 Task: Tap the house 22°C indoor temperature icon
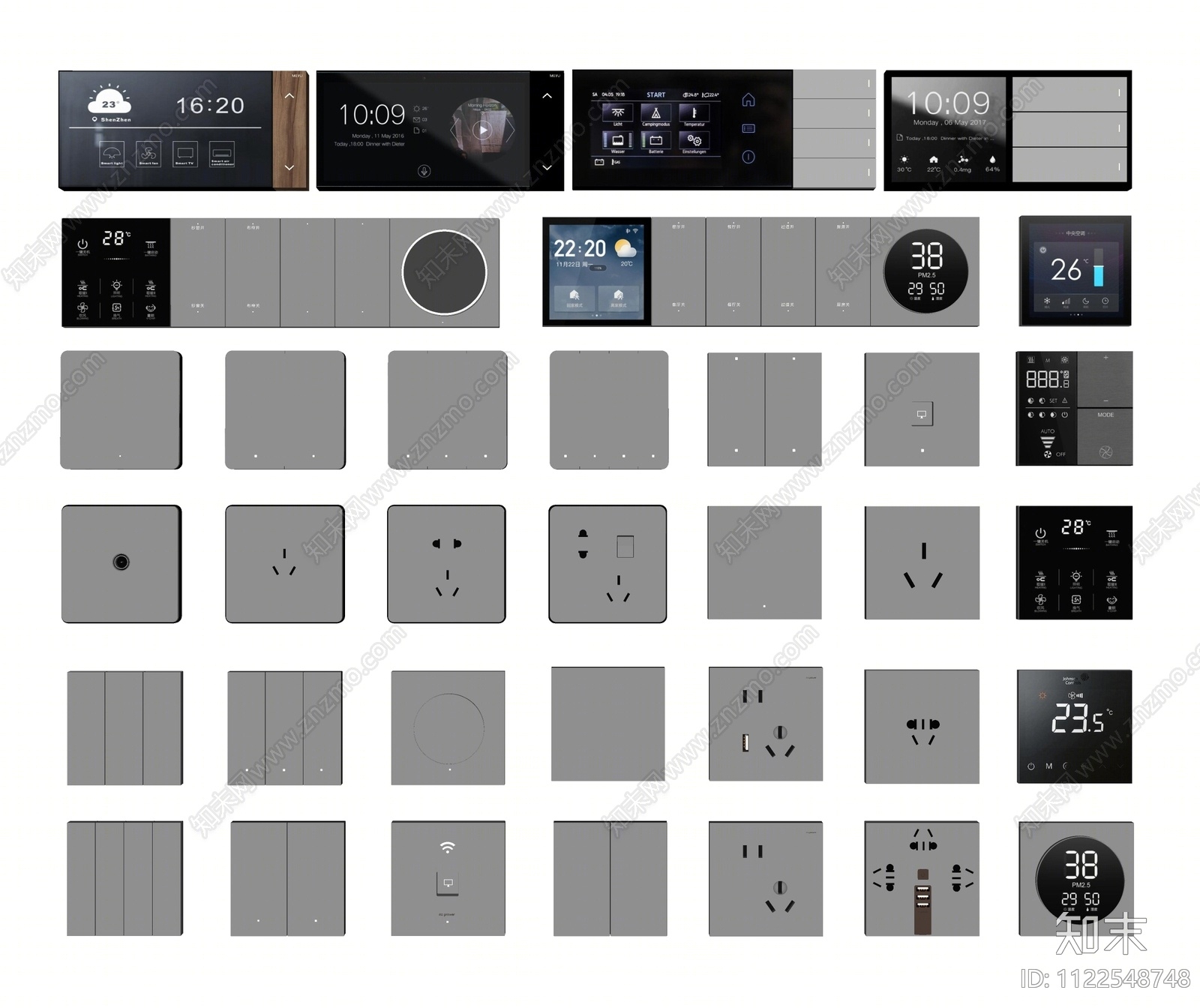pos(933,160)
